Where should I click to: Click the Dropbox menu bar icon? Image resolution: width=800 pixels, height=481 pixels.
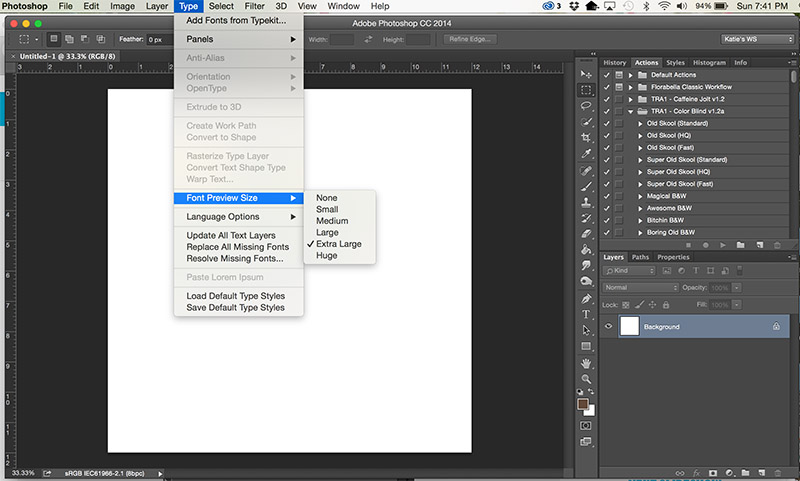[x=574, y=6]
